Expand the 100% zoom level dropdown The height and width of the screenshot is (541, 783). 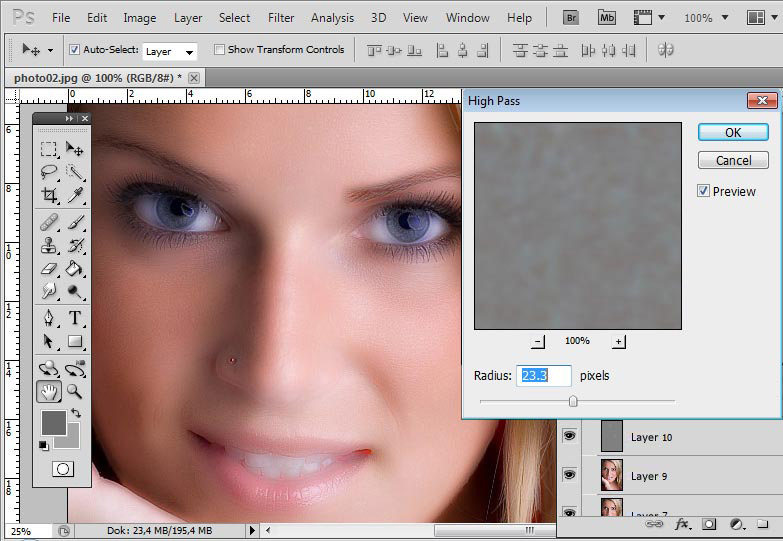[x=723, y=18]
